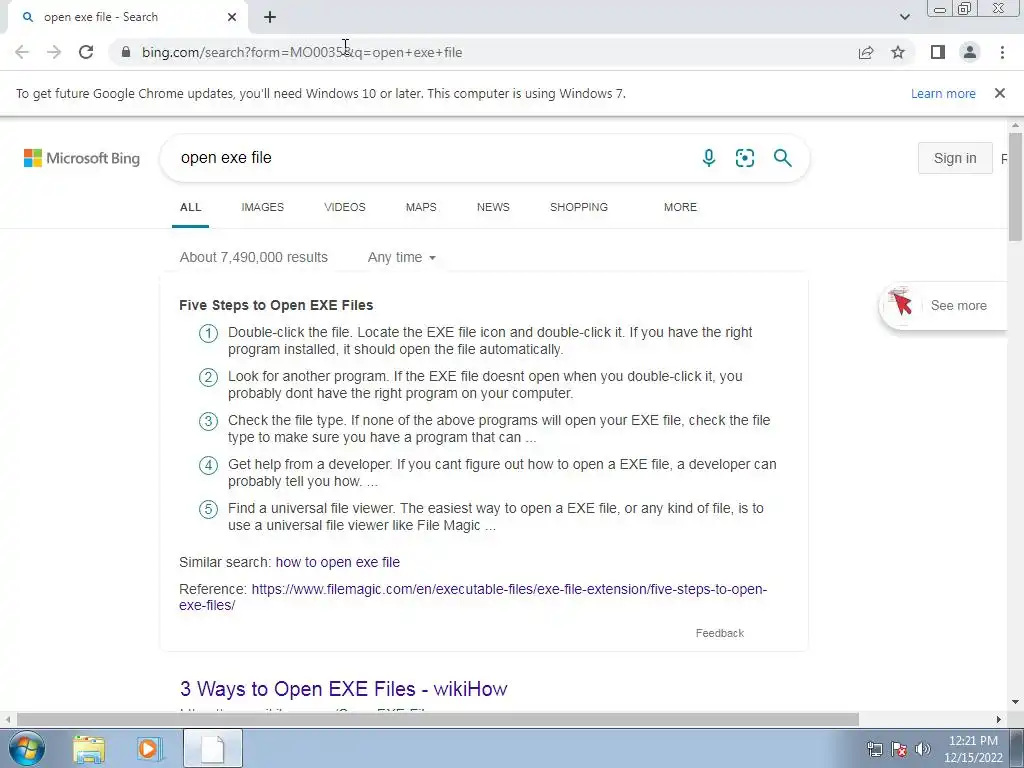
Task: Select the ALL results tab
Action: [x=191, y=207]
